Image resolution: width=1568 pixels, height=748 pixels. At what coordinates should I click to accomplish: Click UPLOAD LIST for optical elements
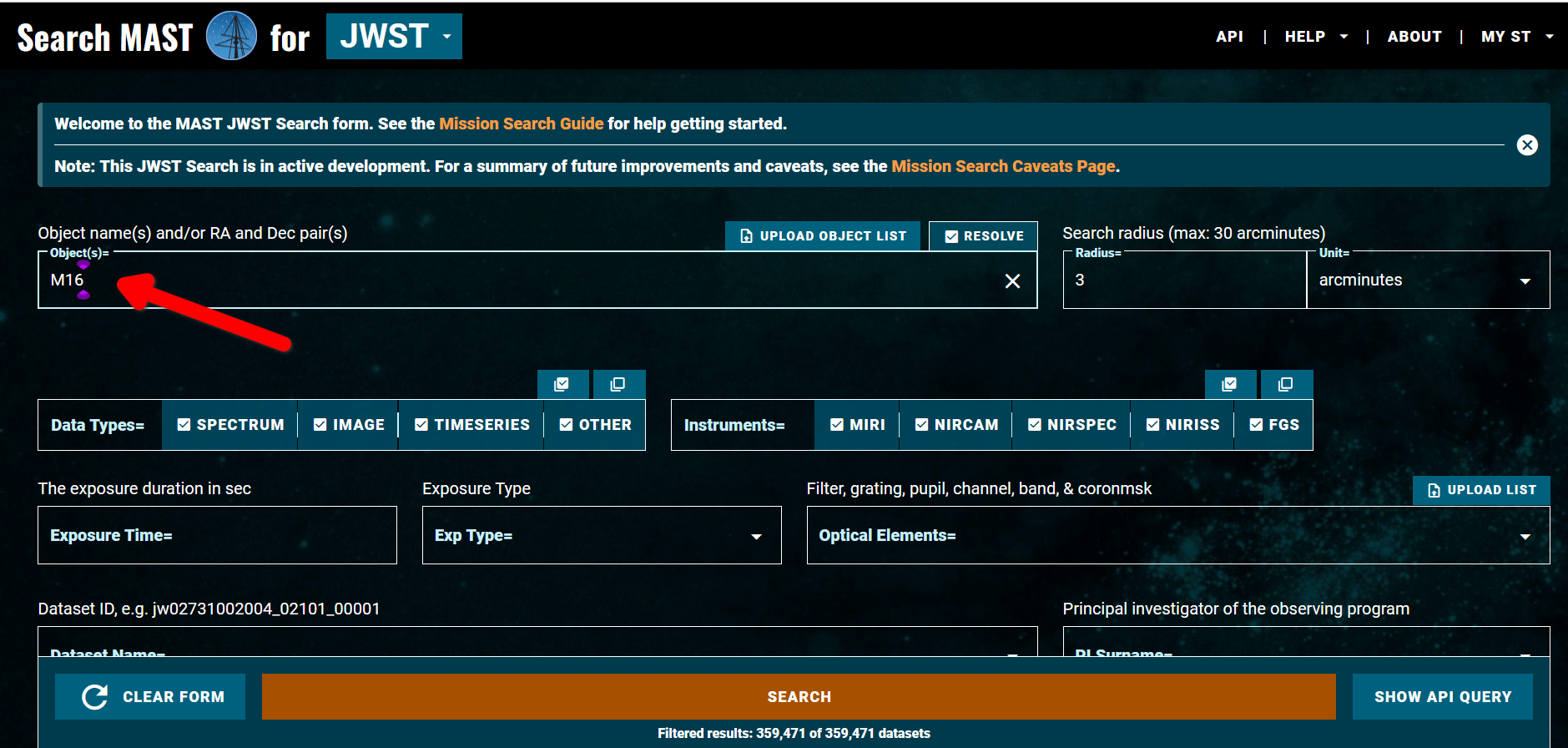tap(1481, 490)
